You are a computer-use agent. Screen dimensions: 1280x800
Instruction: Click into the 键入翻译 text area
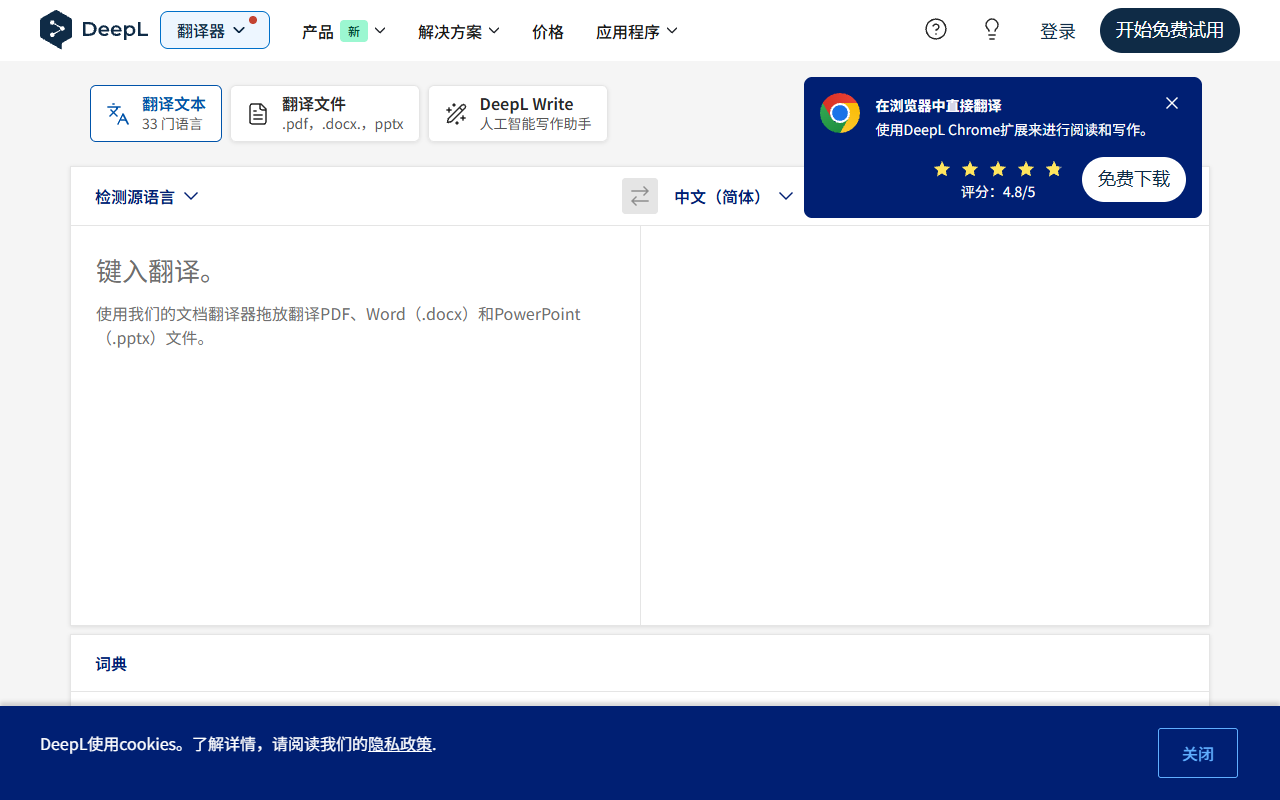click(x=355, y=425)
